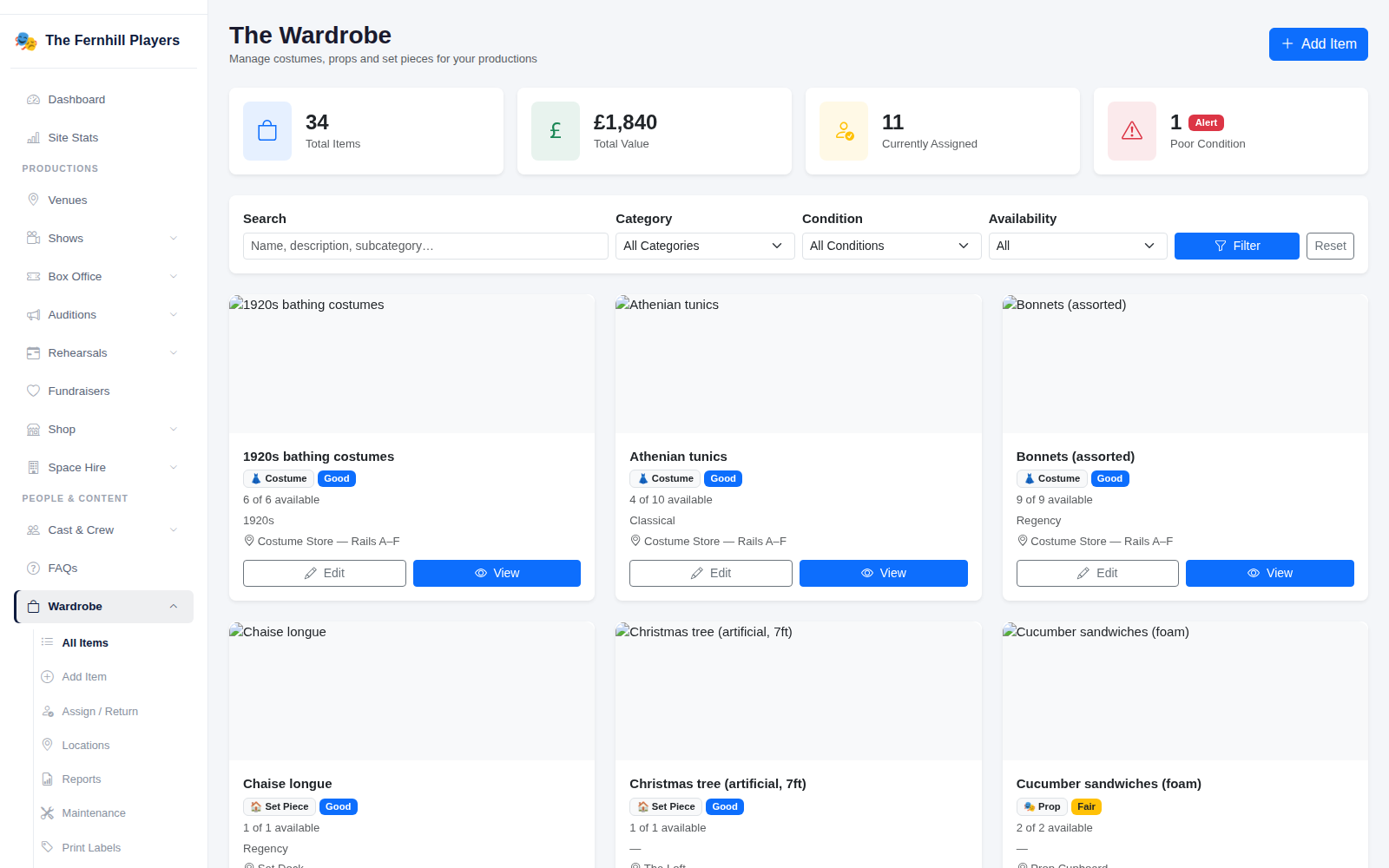Open Space Hire in the sidebar
The image size is (1389, 868).
click(x=103, y=468)
